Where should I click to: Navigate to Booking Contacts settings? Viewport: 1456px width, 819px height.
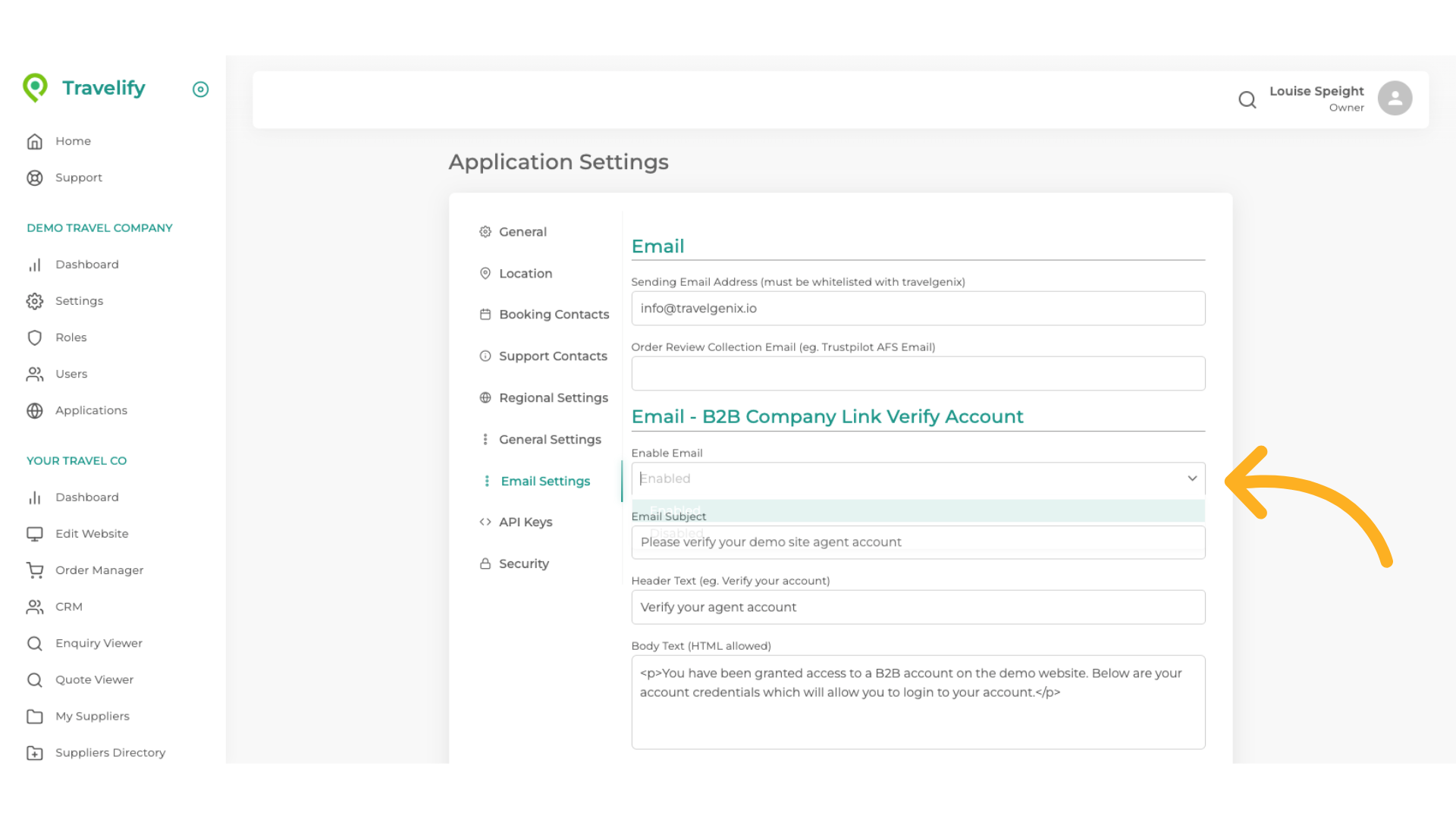554,314
